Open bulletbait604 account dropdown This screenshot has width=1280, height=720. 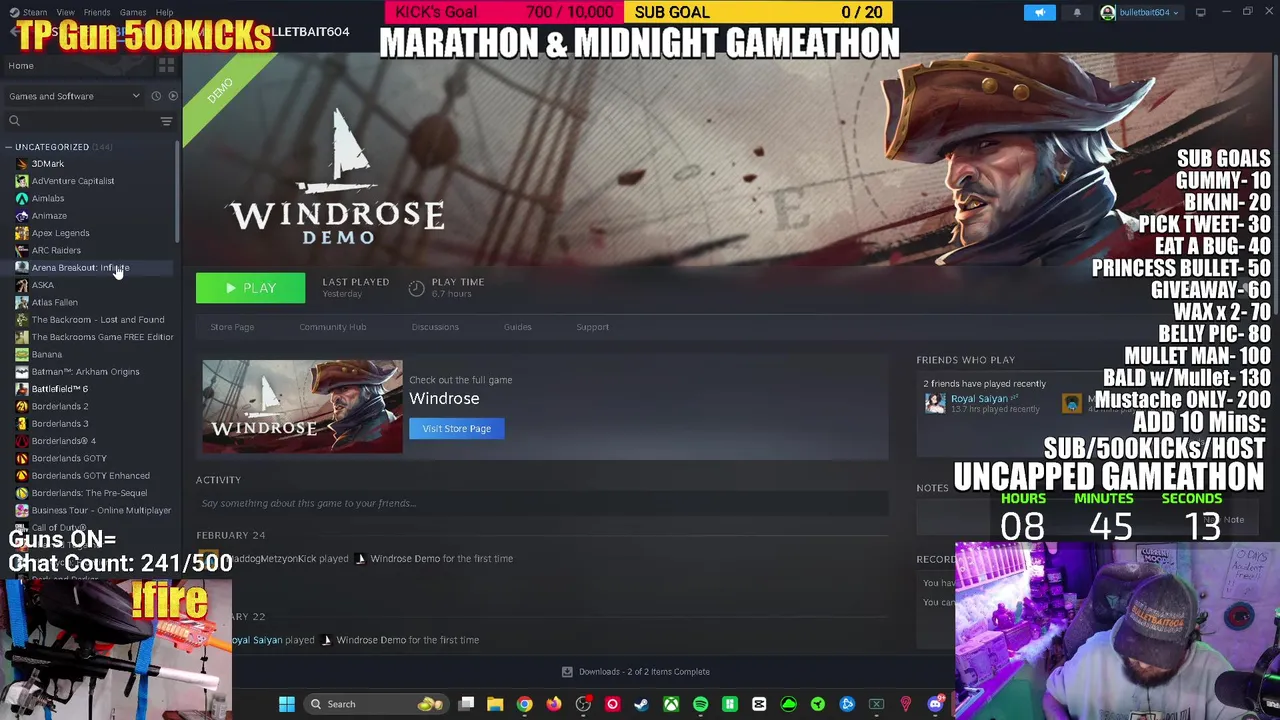[1140, 12]
